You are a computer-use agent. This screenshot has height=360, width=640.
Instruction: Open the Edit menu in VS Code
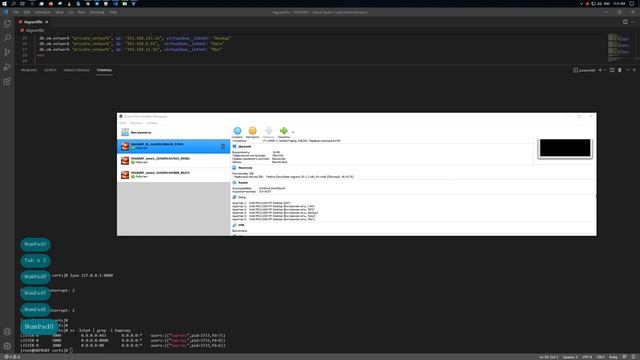click(27, 12)
